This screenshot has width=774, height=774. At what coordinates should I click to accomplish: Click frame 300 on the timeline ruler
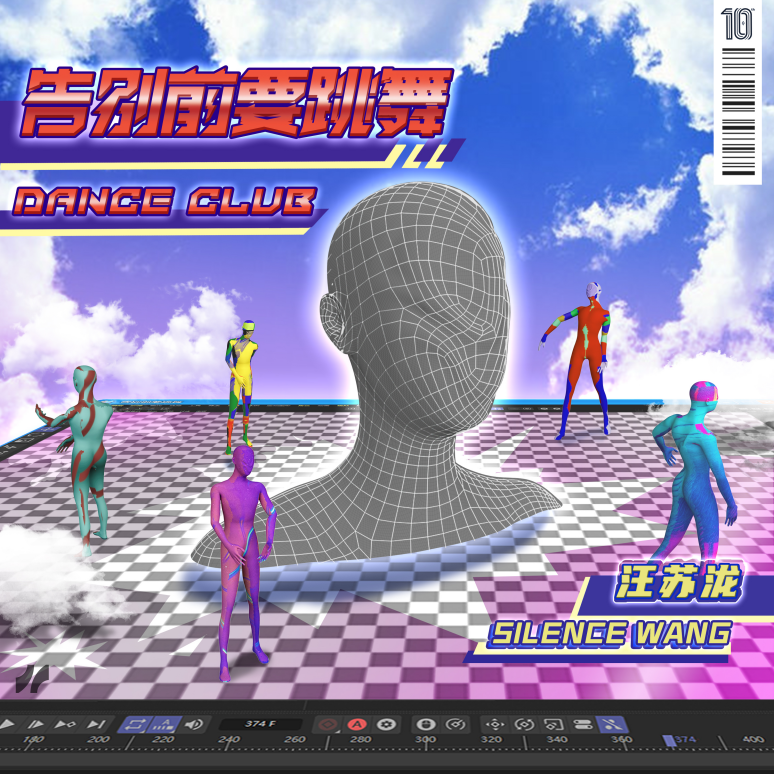426,739
